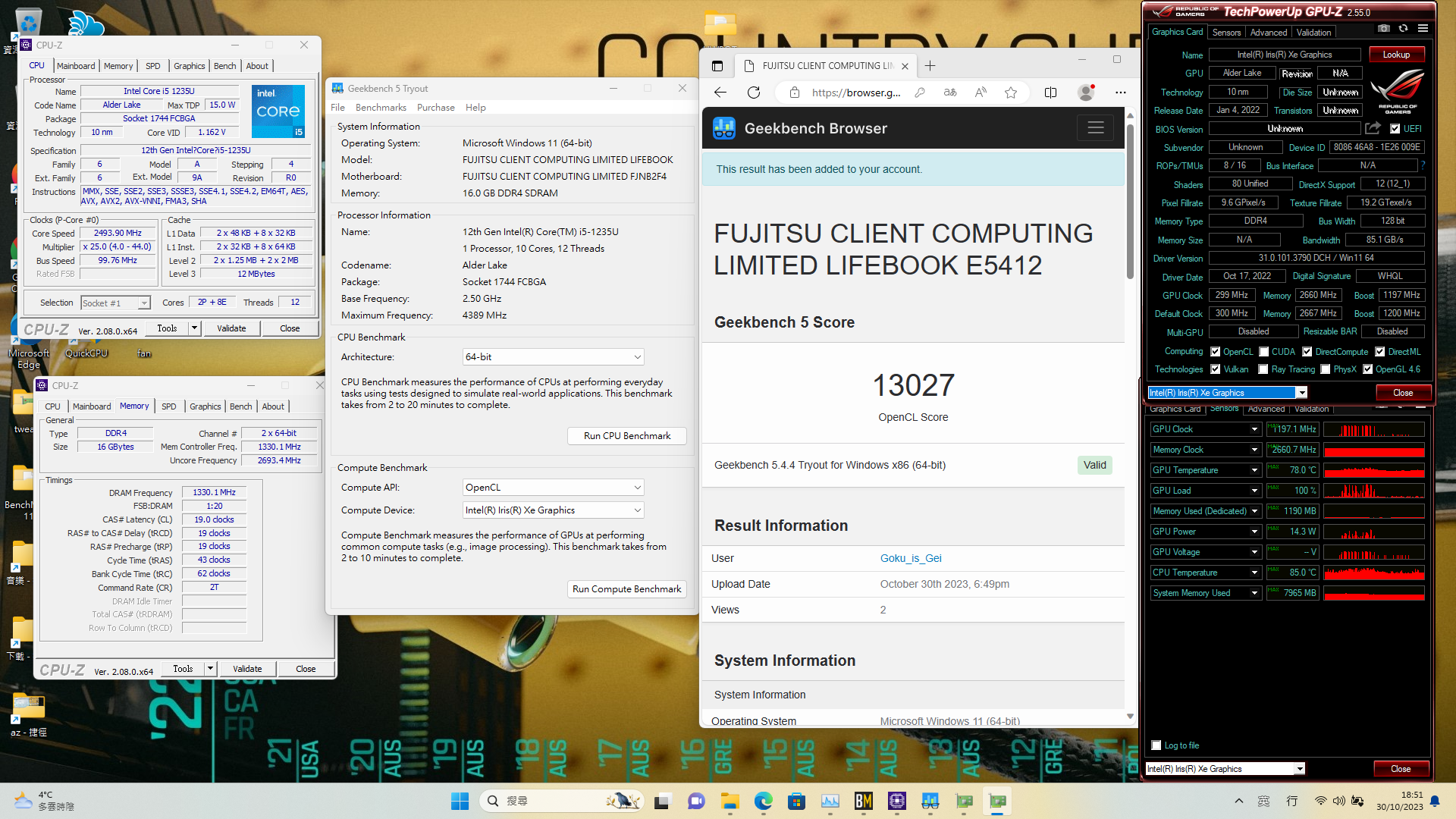
Task: Click Close in the lower CPU-Z window
Action: coord(306,669)
